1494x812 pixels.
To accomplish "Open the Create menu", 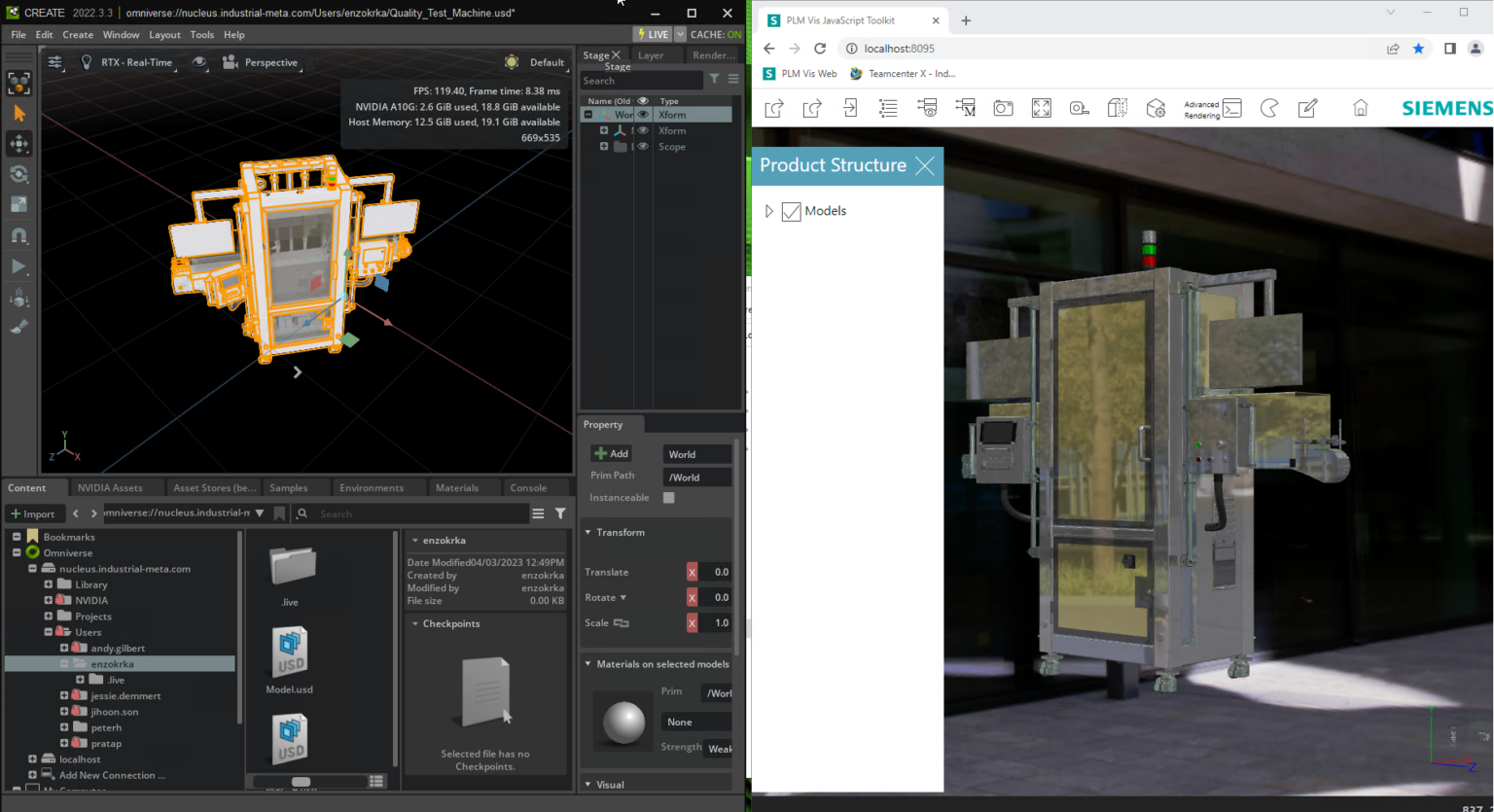I will 77,34.
